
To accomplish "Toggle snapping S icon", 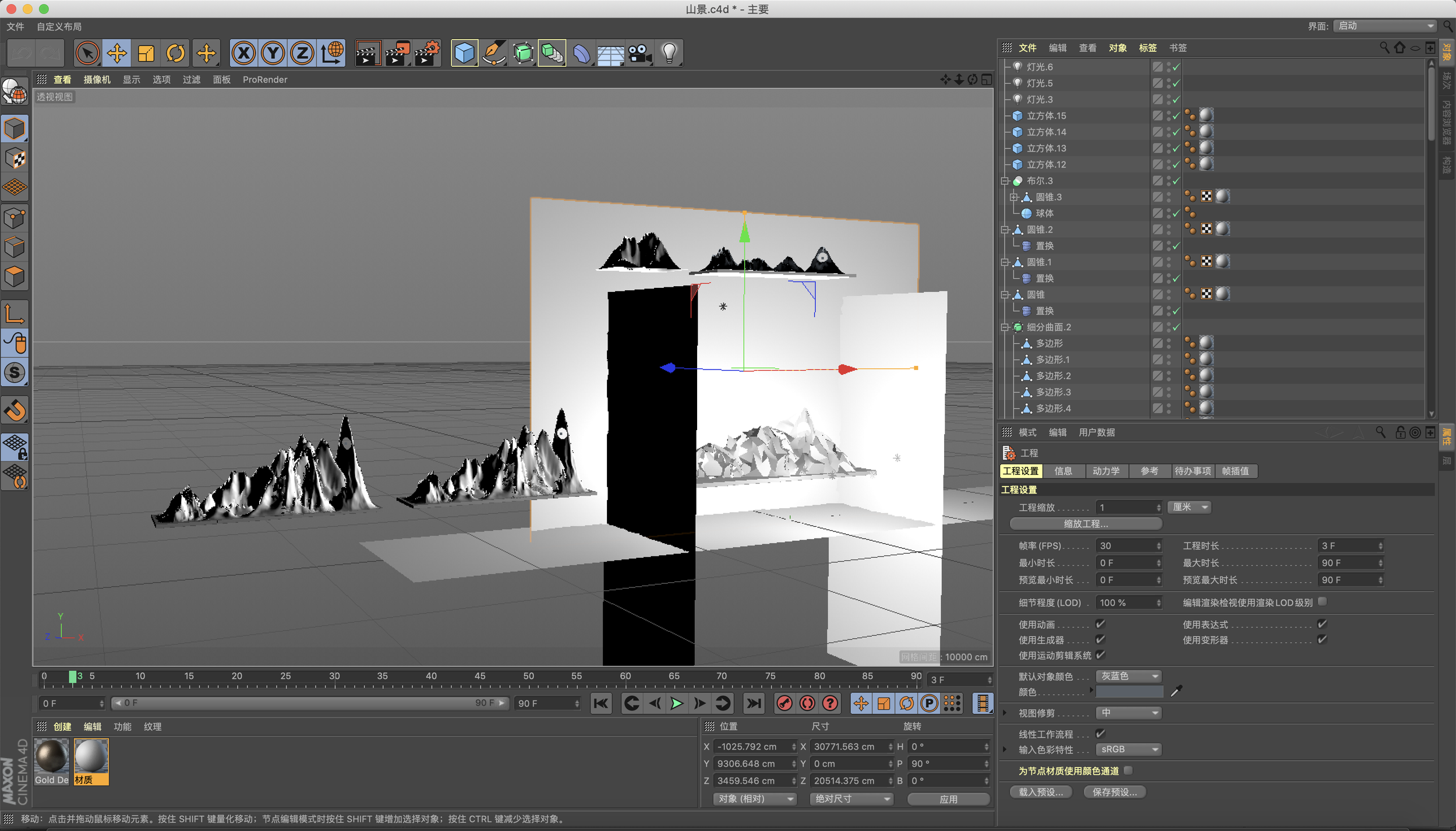I will (x=15, y=373).
